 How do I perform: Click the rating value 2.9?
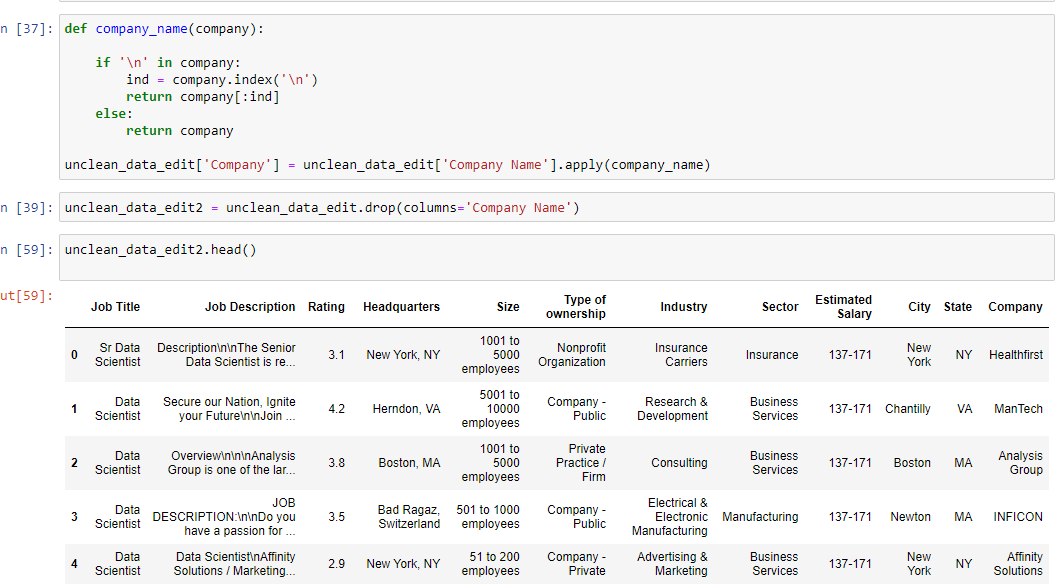point(337,563)
